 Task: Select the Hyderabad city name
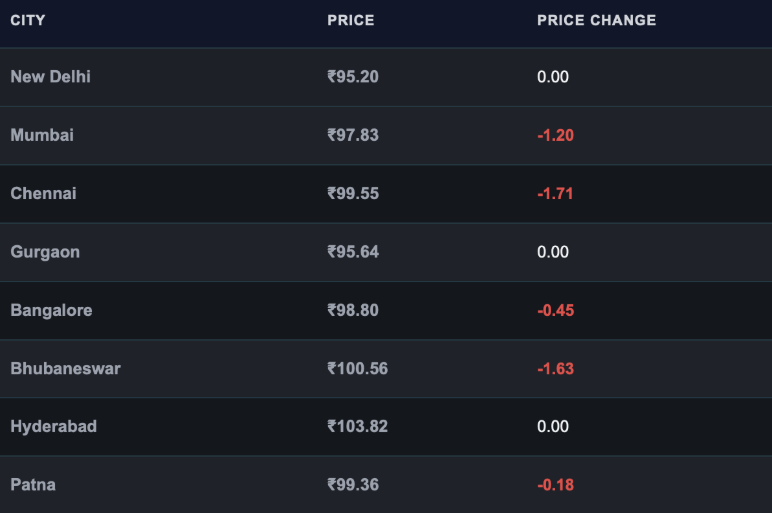(53, 426)
